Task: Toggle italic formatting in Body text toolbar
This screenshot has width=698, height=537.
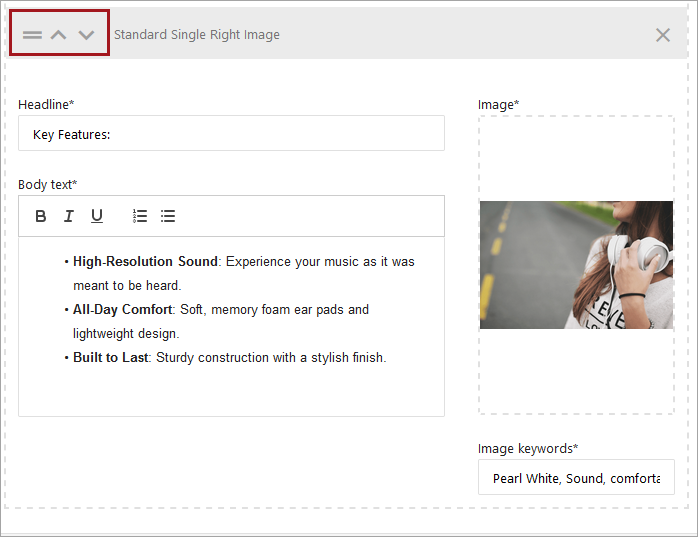Action: (x=69, y=216)
